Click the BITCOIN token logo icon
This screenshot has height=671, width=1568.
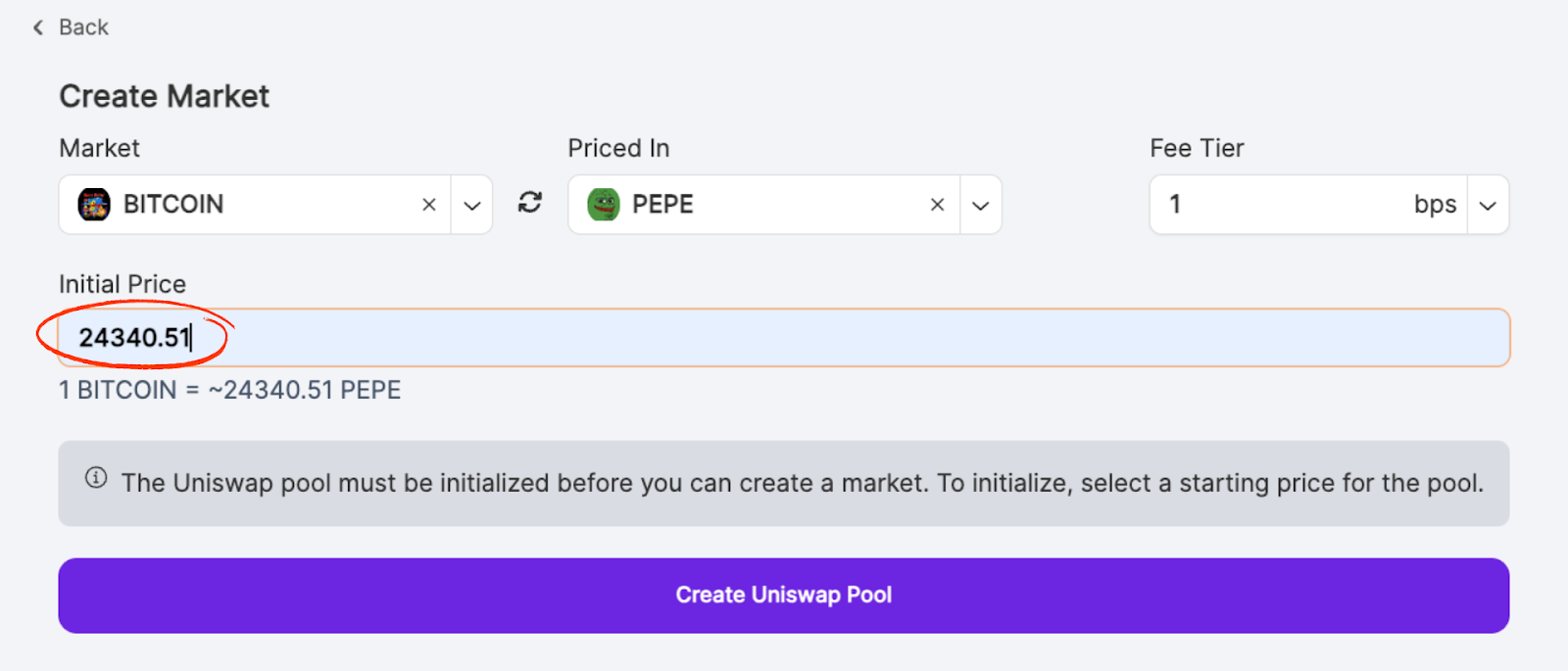click(x=94, y=205)
